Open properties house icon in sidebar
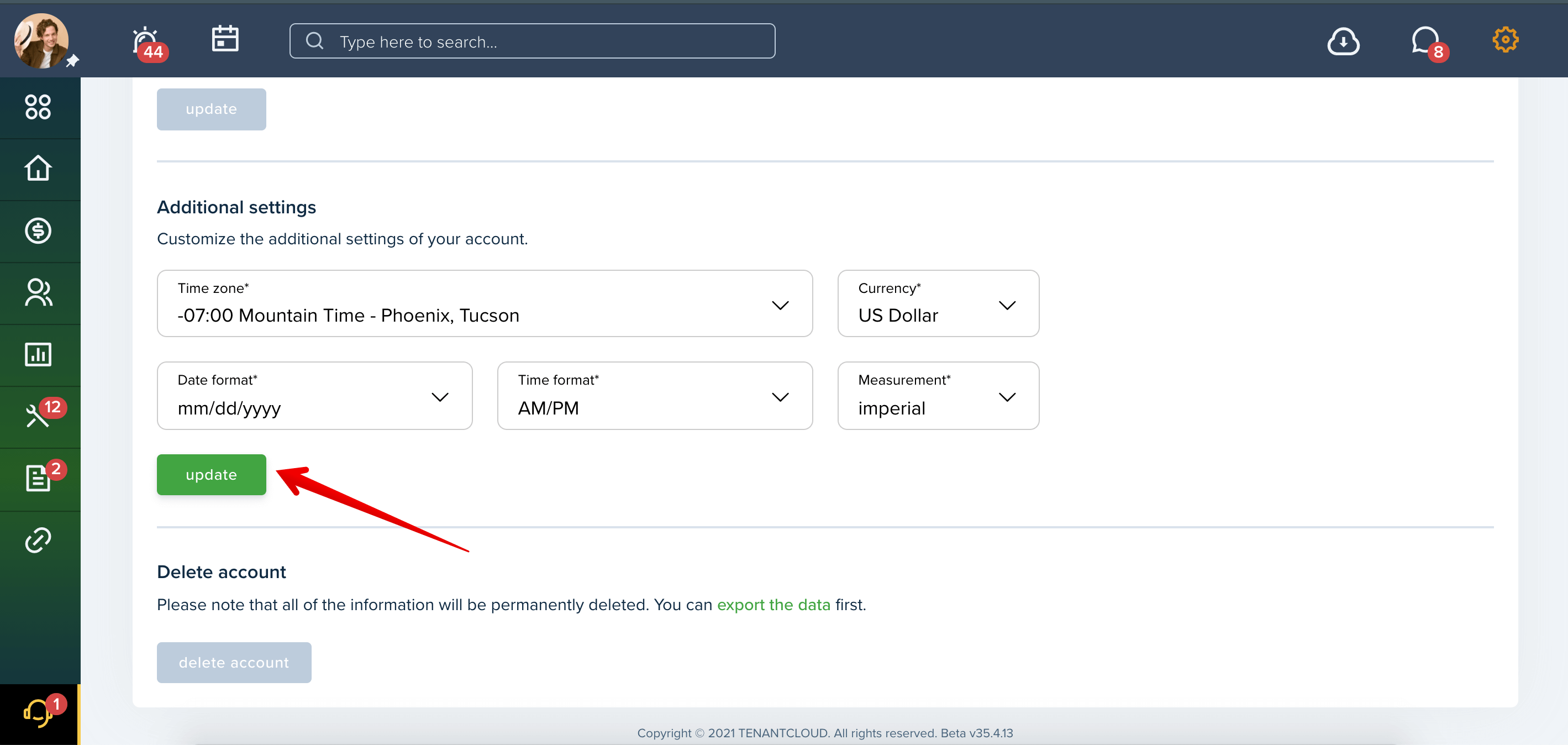Viewport: 1568px width, 745px height. point(38,168)
